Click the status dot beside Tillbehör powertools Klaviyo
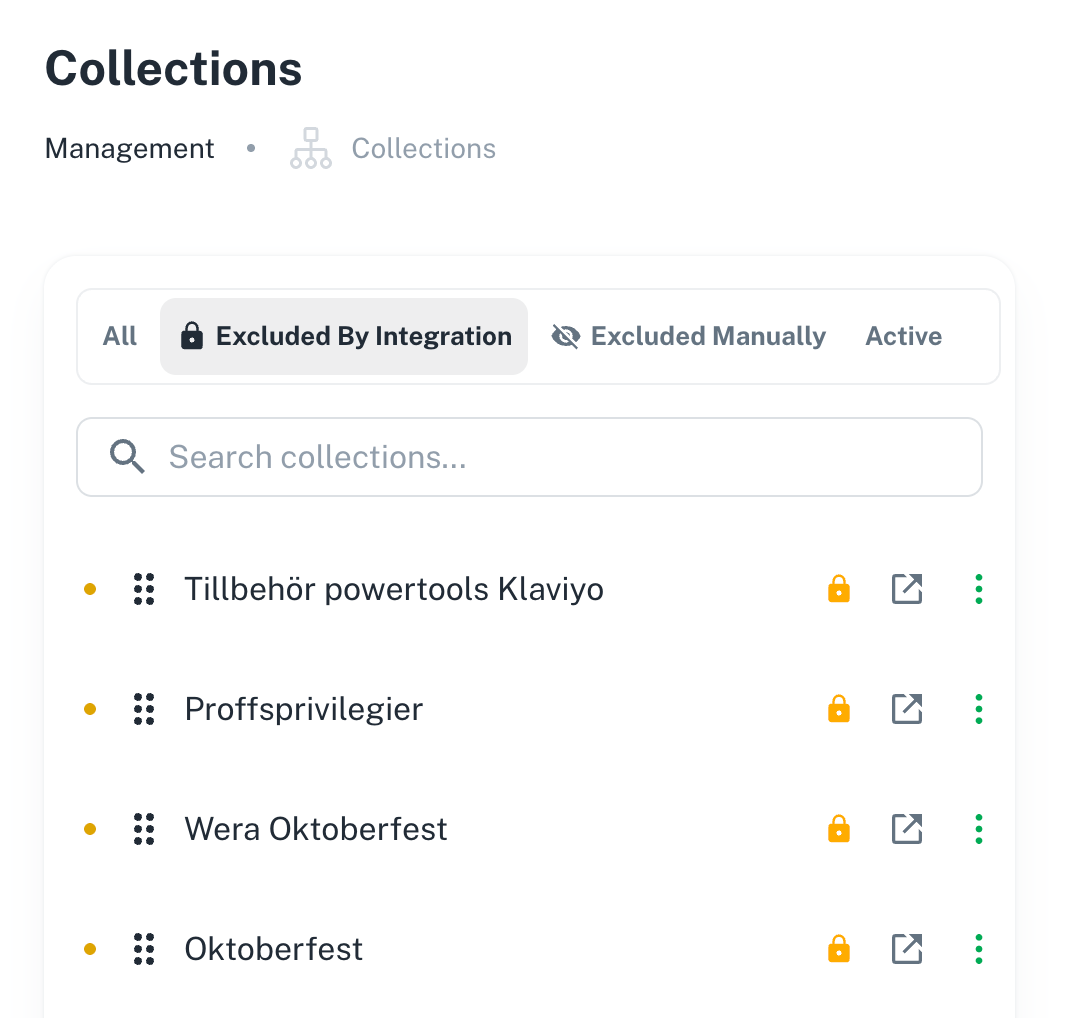Screen dimensions: 1068x1018 point(90,589)
